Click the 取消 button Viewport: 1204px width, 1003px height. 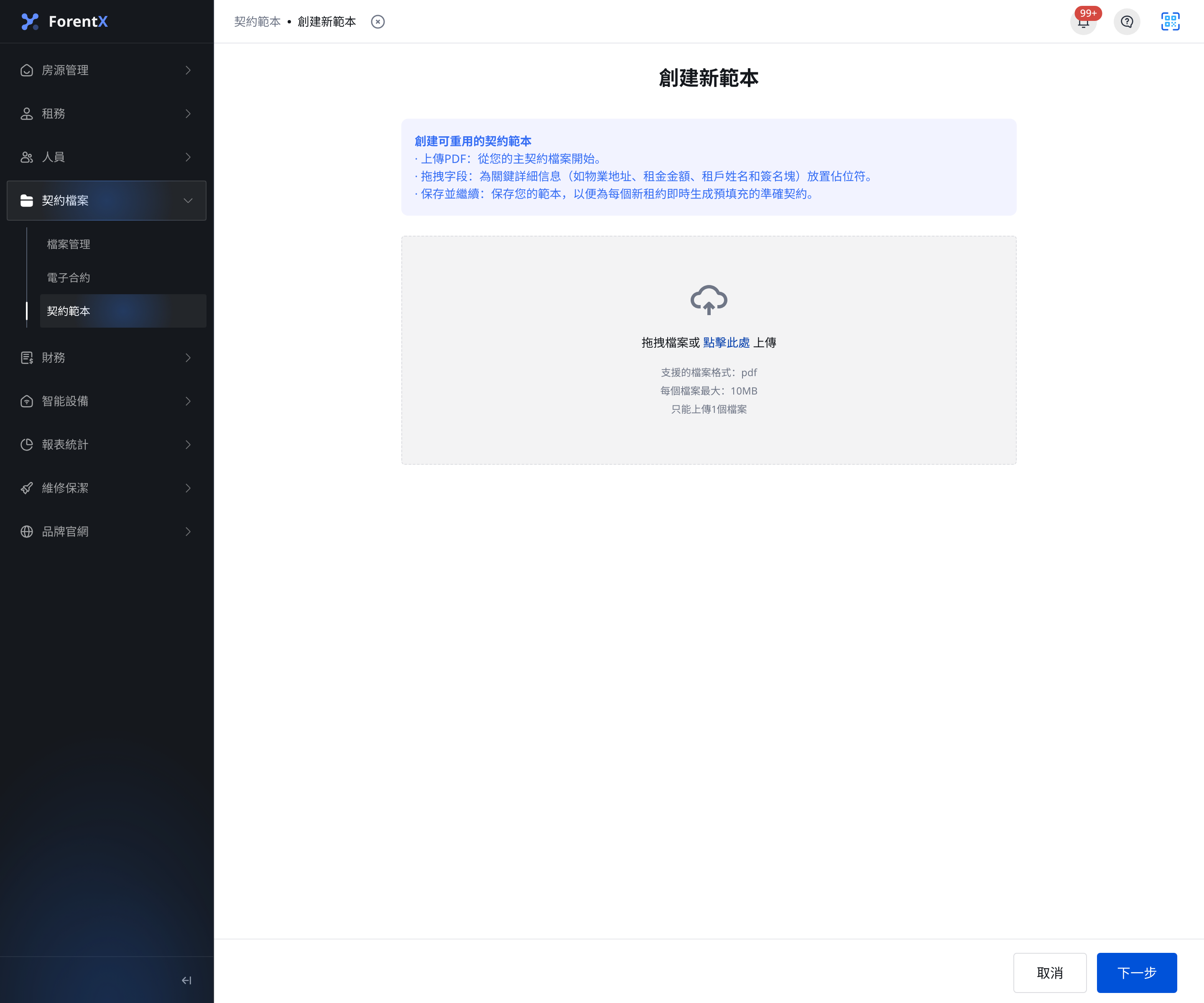coord(1050,972)
